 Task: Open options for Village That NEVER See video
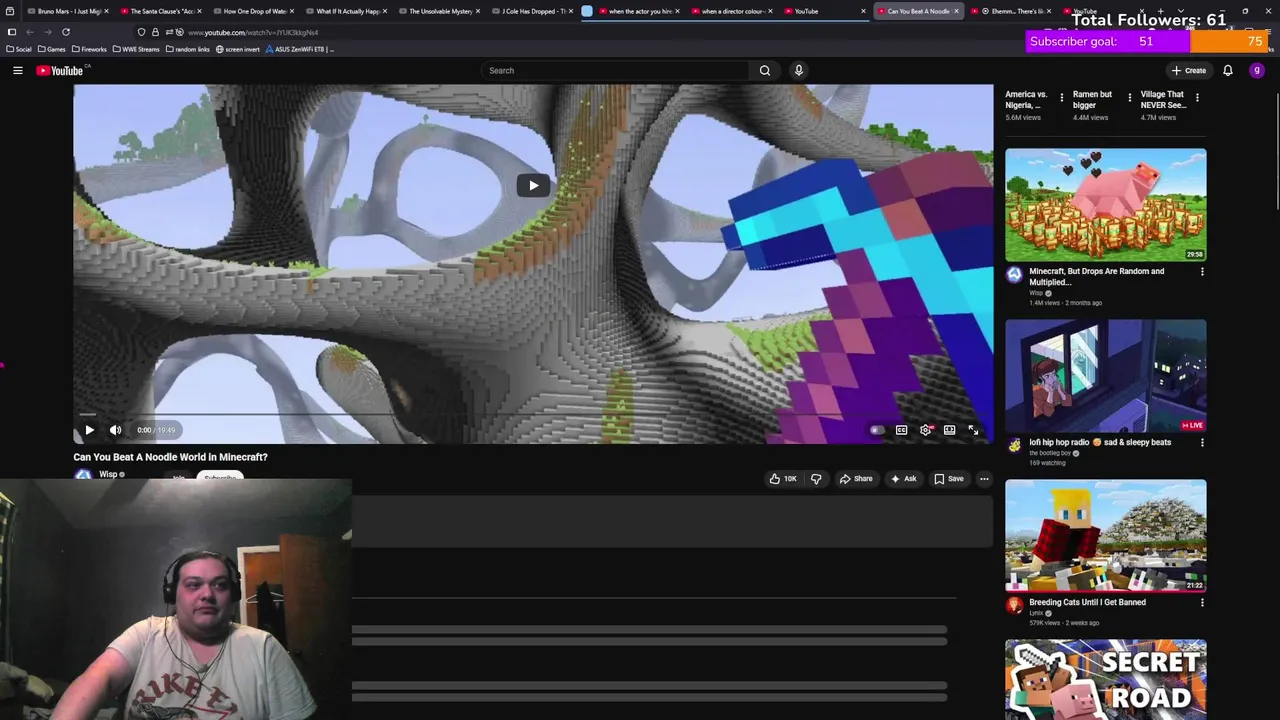click(x=1197, y=98)
